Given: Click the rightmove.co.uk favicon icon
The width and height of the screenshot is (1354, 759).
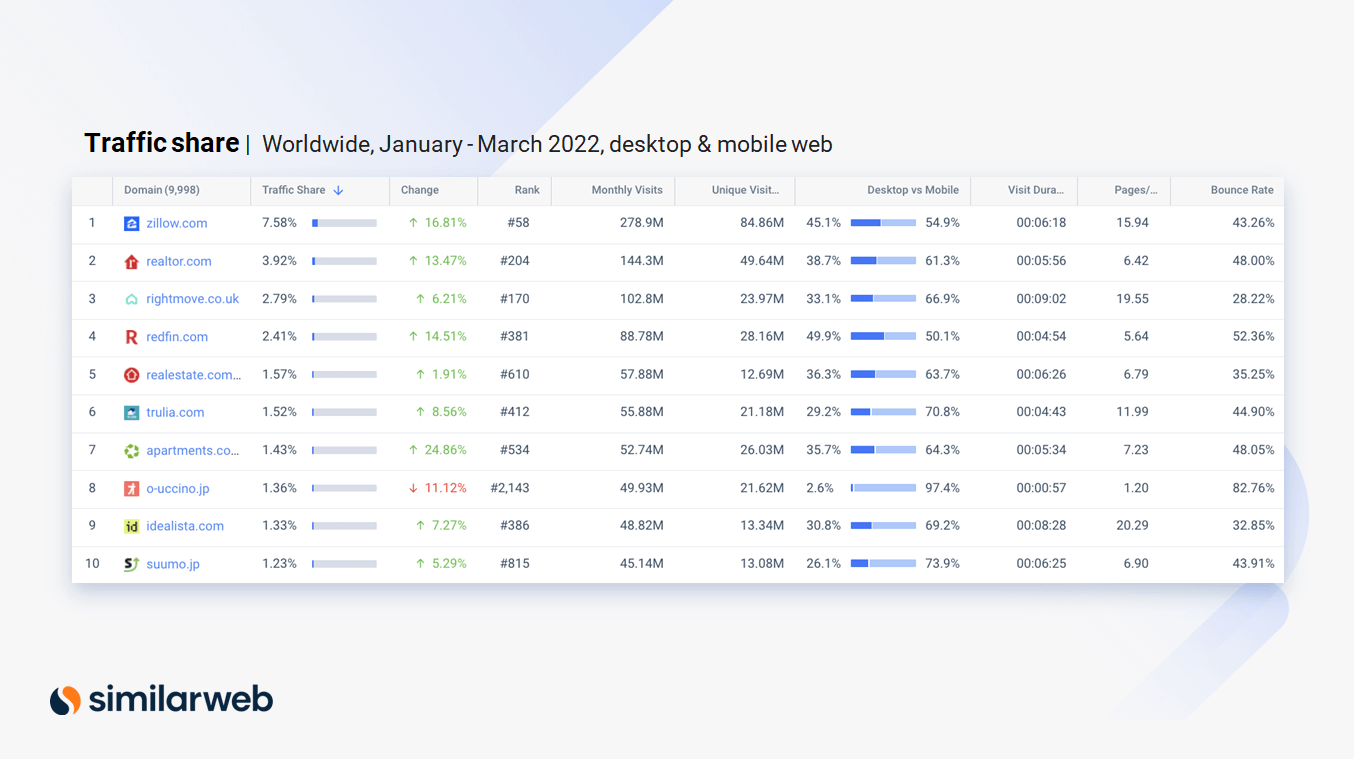Looking at the screenshot, I should [131, 299].
